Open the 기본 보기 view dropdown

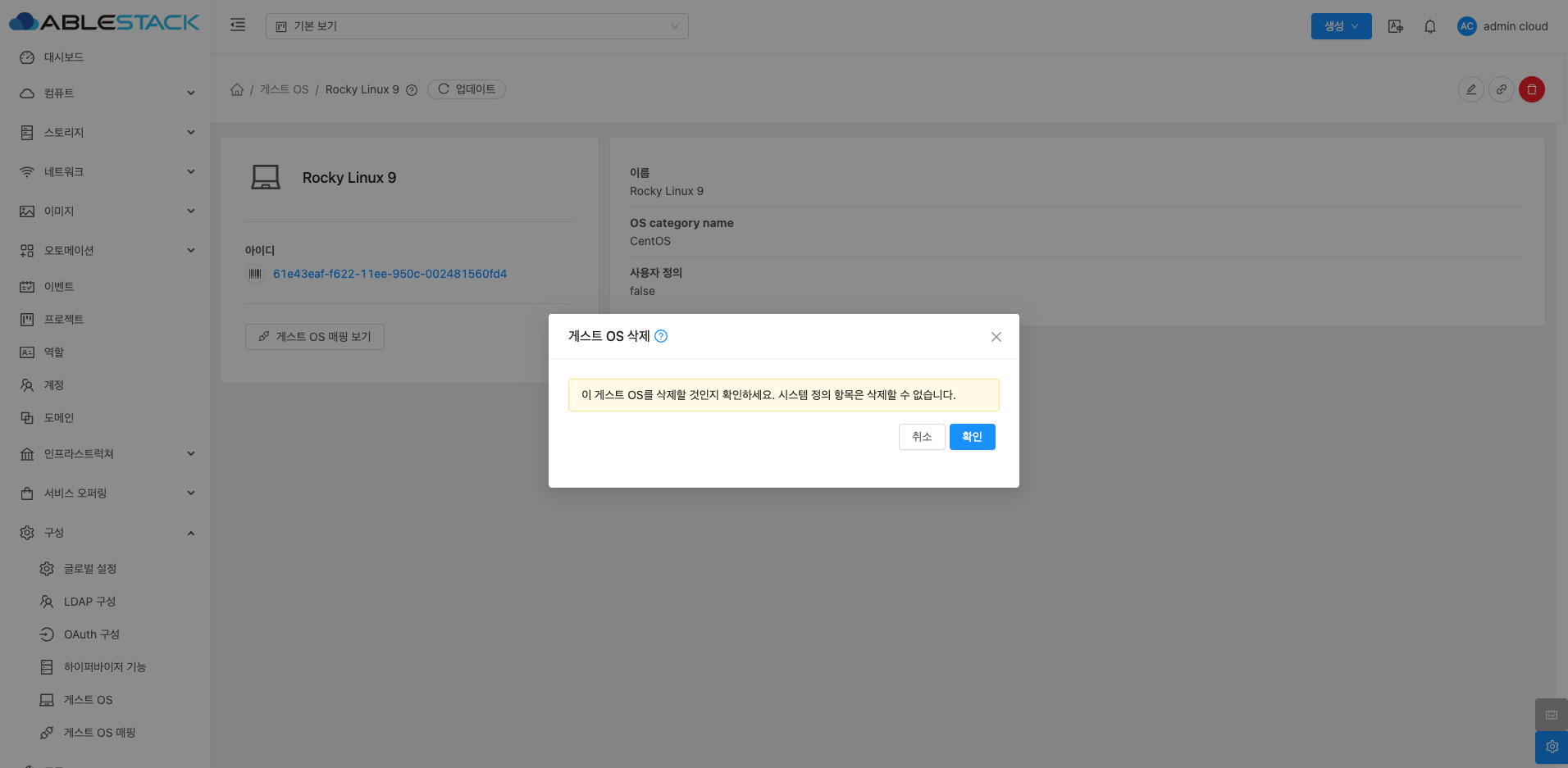pos(476,26)
